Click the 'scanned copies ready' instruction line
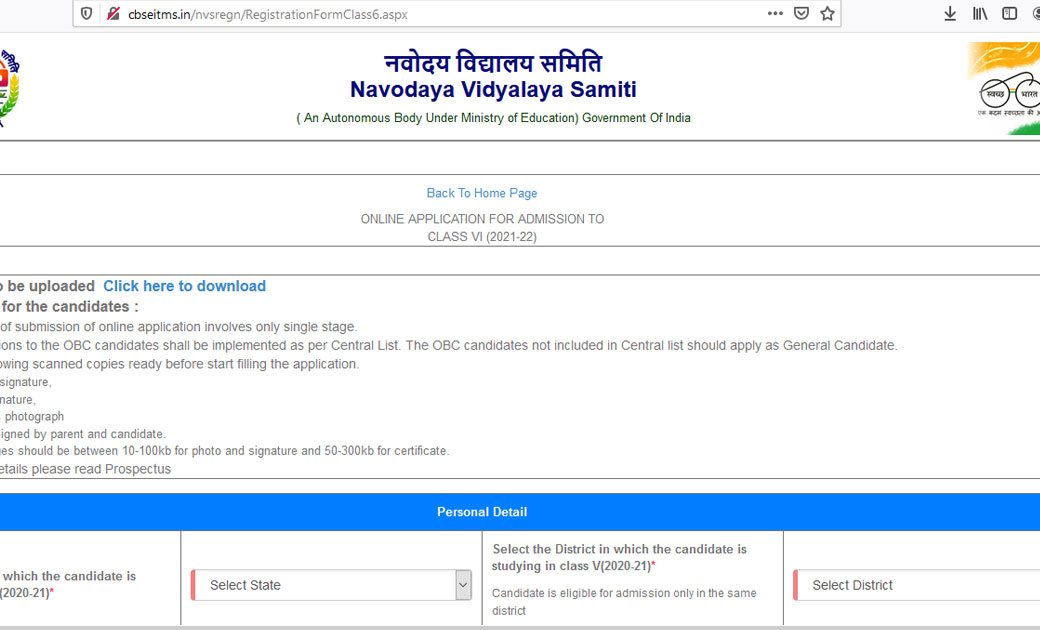Viewport: 1040px width, 630px height. (x=179, y=364)
